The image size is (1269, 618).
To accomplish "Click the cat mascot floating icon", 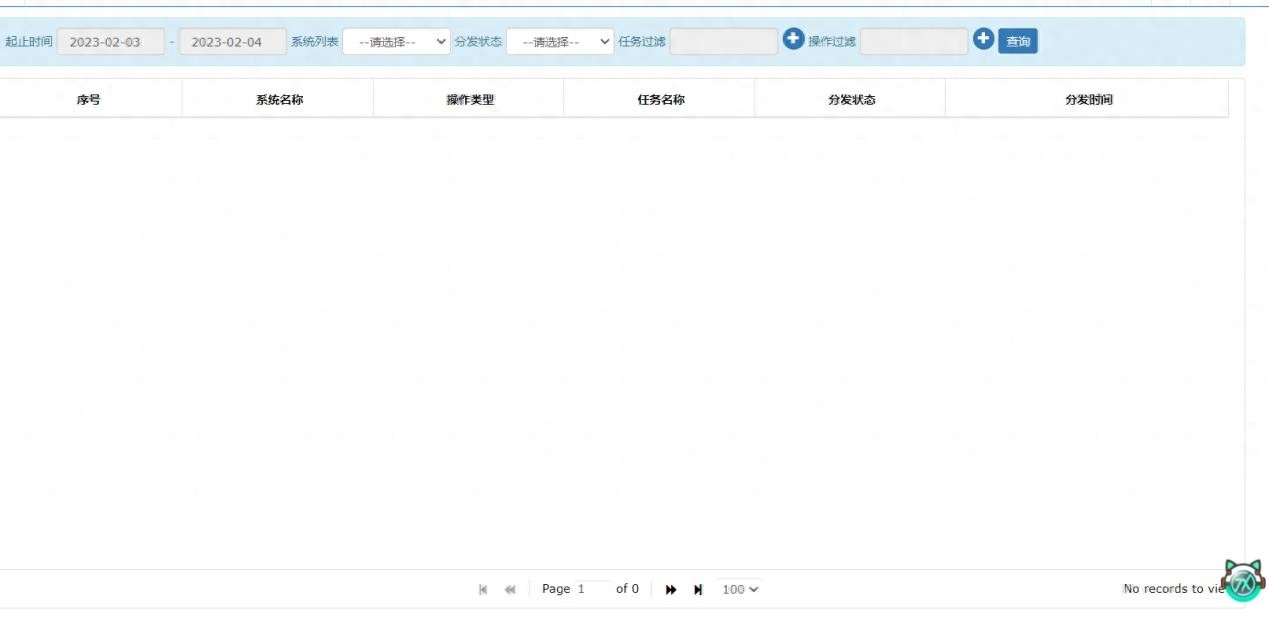I will (1243, 580).
